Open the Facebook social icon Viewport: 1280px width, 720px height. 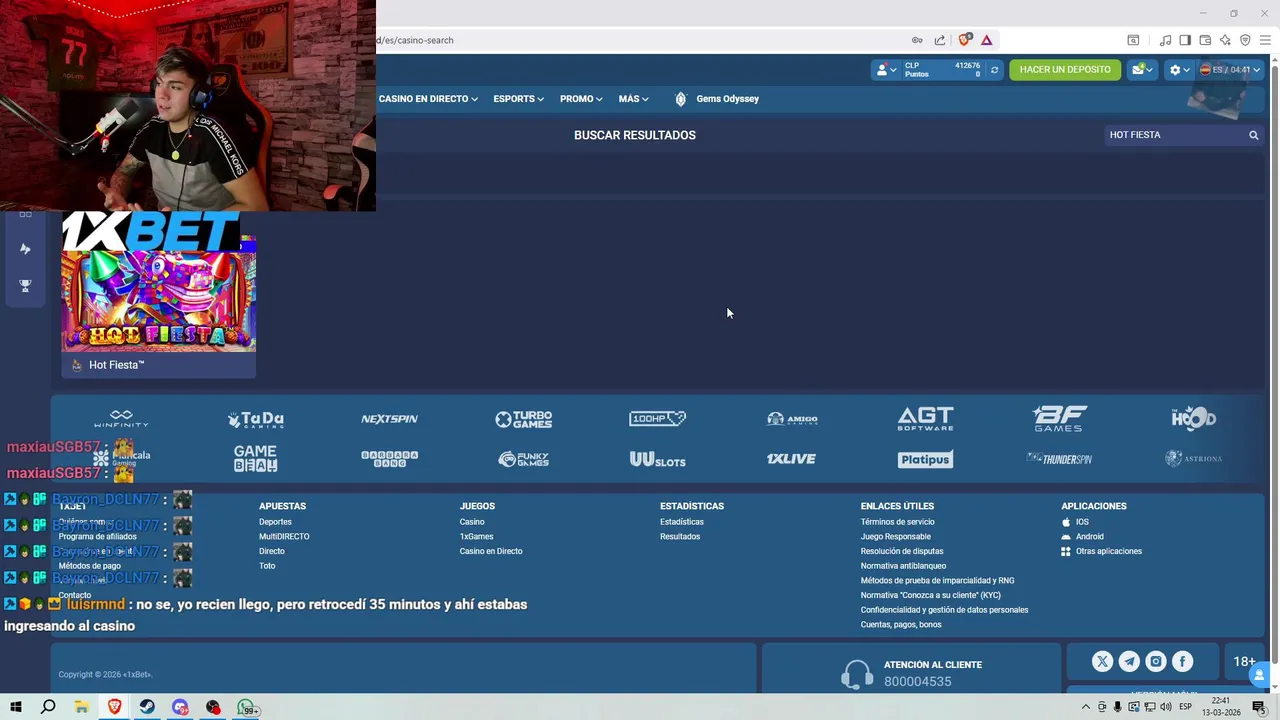click(x=1182, y=661)
